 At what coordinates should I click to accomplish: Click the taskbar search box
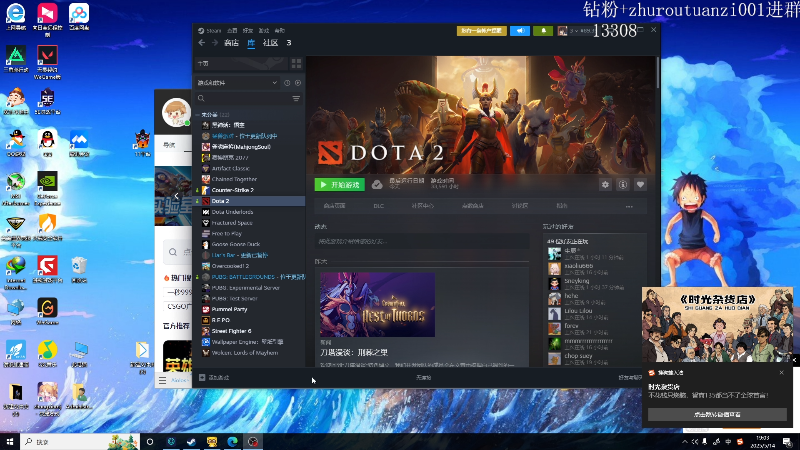click(x=80, y=441)
